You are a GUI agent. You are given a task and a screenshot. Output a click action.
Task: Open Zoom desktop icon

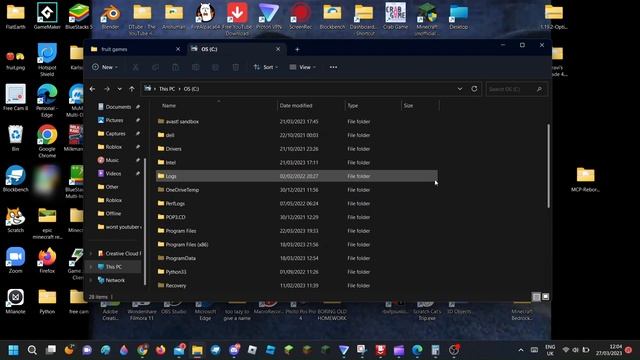click(16, 260)
